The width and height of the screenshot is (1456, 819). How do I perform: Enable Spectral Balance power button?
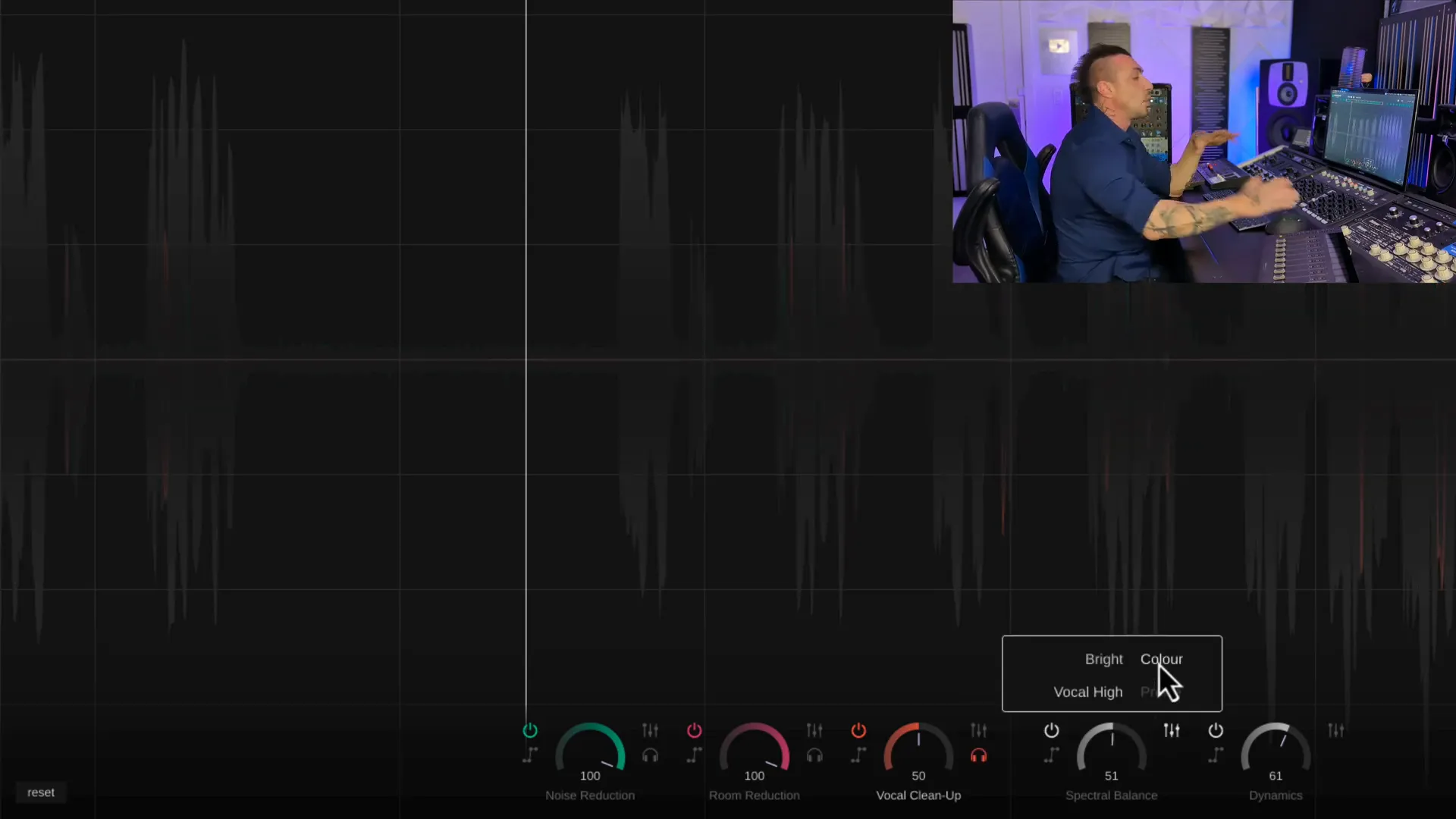(x=1051, y=730)
